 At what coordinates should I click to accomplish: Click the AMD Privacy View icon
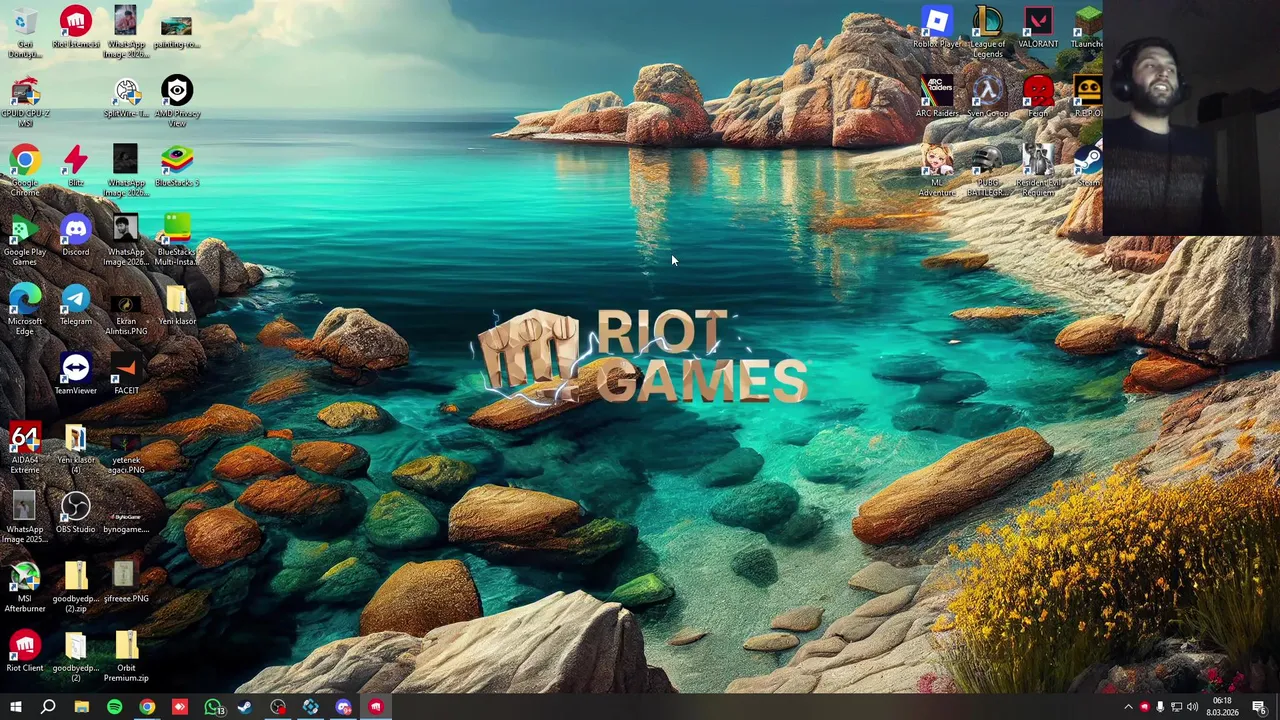pos(177,101)
